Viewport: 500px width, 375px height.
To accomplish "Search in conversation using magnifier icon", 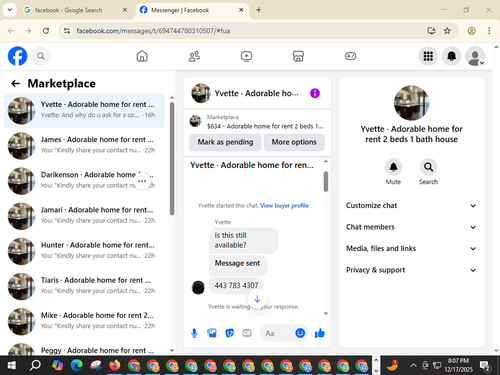I will (428, 167).
